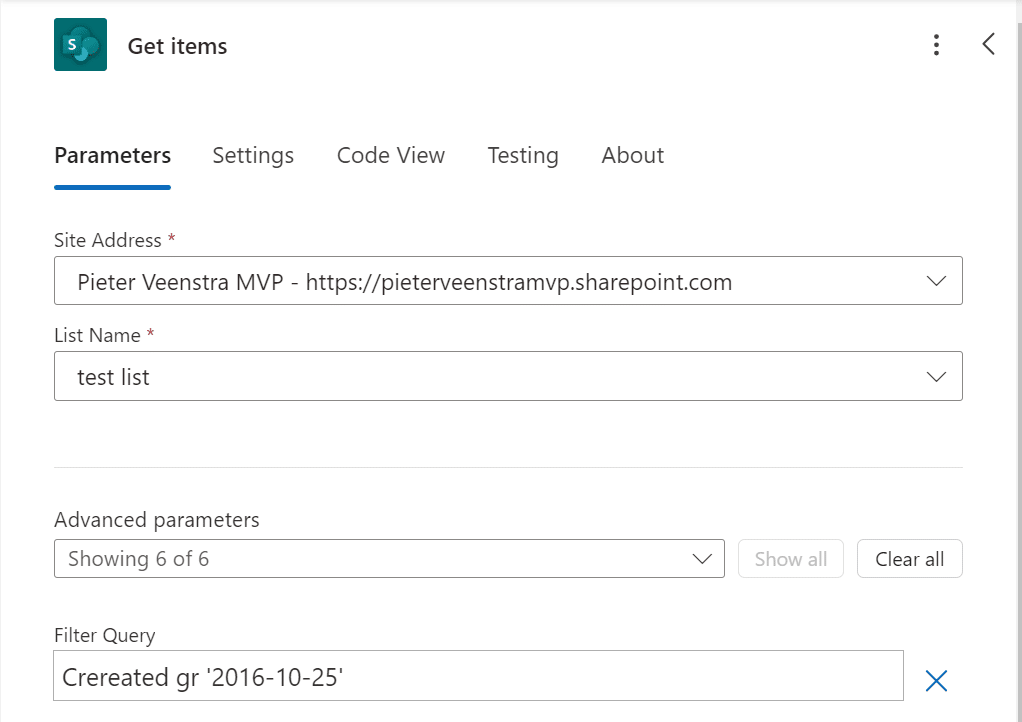Collapse the panel with the left chevron
This screenshot has width=1022, height=722.
pos(988,44)
